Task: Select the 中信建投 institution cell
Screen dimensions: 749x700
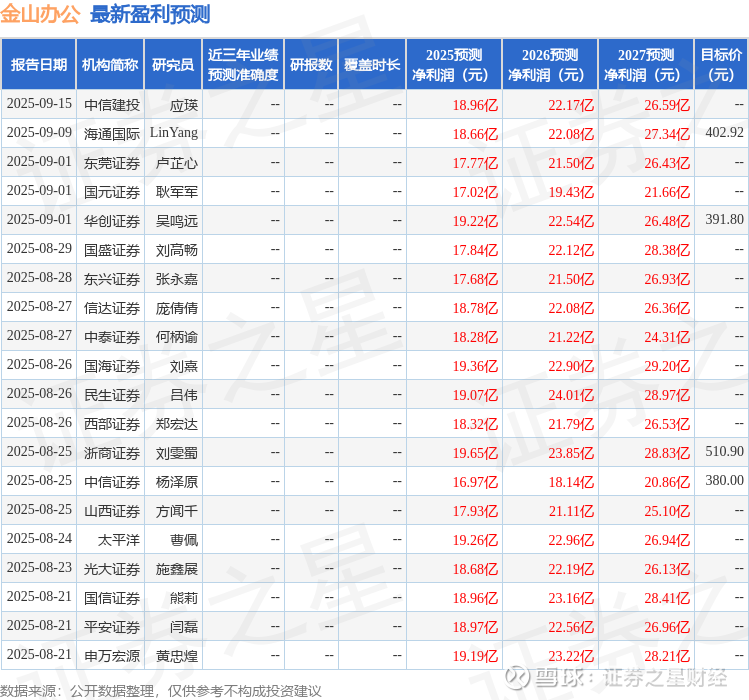Action: [x=110, y=105]
